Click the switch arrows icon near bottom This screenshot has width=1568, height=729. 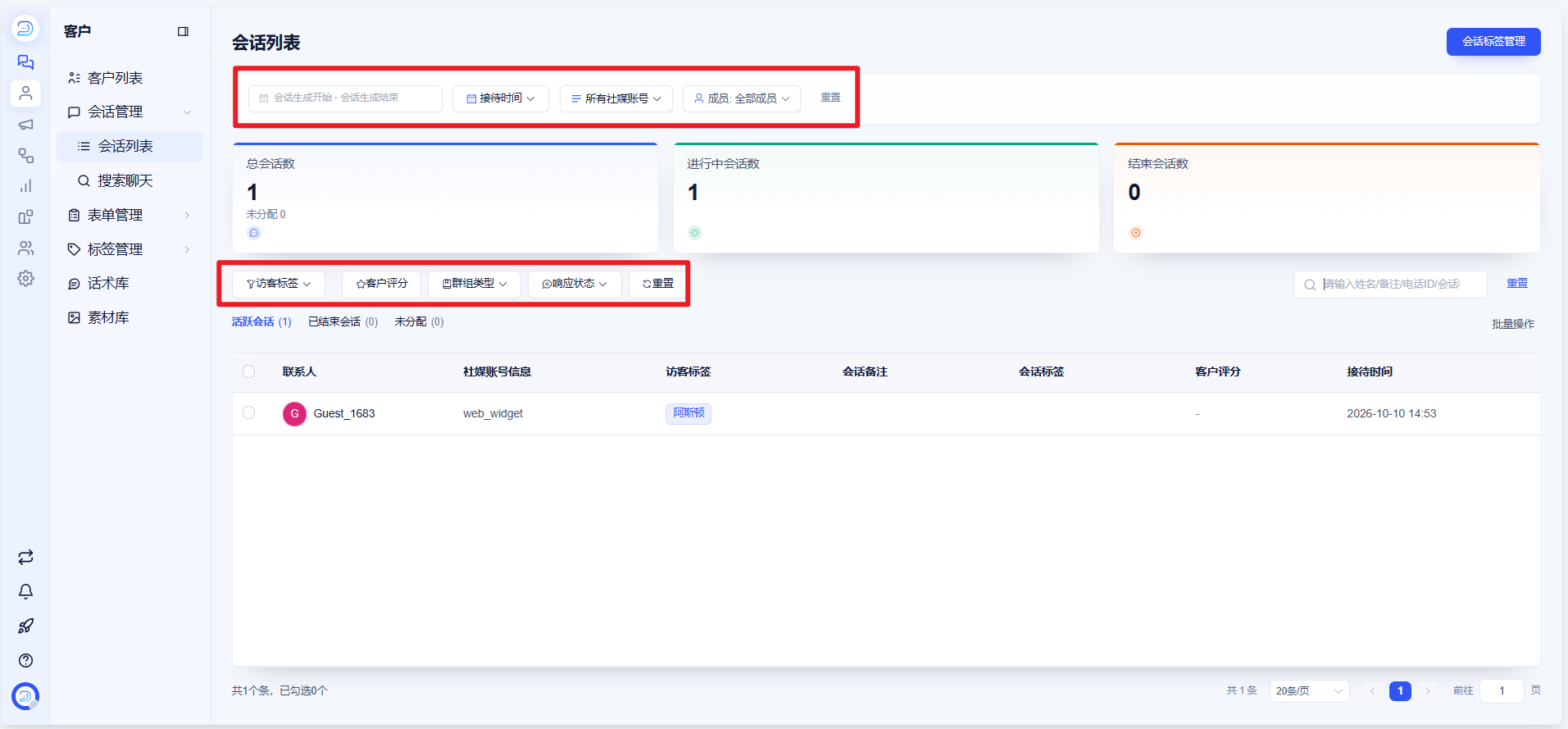[x=25, y=558]
